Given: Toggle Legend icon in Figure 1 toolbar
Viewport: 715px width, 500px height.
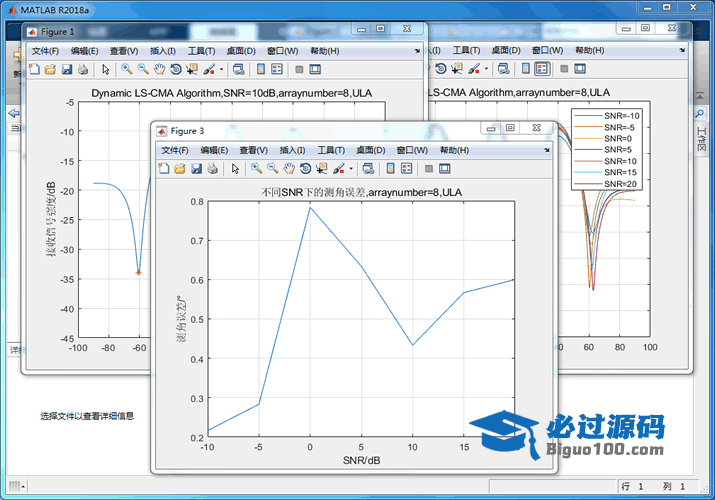Looking at the screenshot, I should click(x=277, y=69).
